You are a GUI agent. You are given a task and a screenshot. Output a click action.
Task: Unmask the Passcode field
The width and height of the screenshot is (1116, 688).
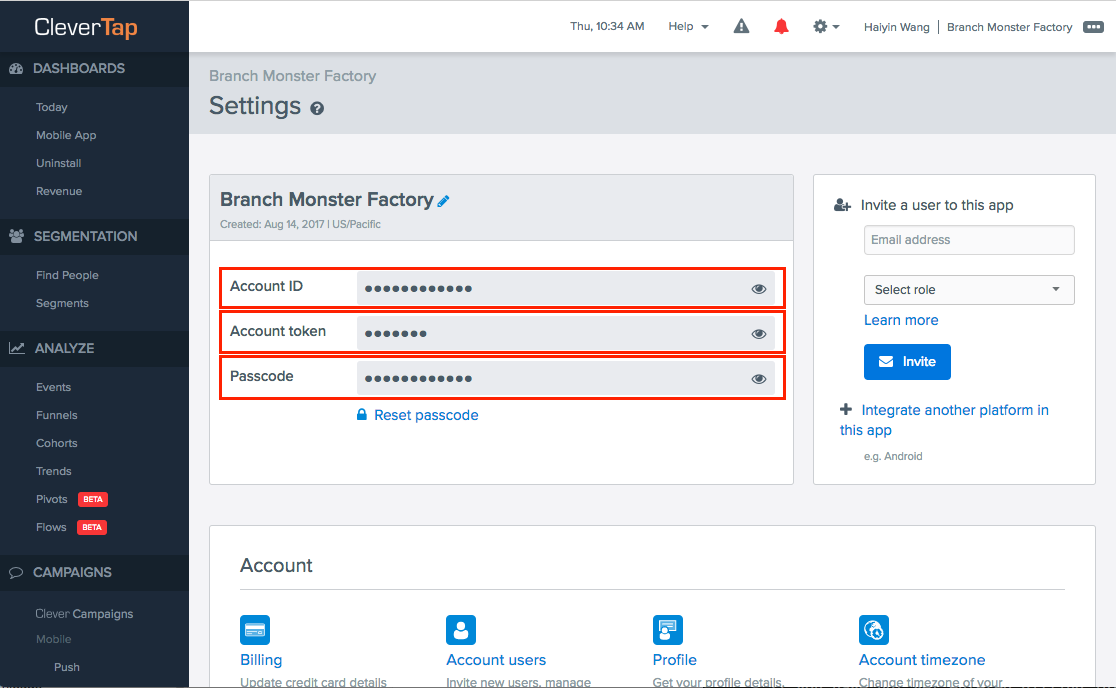pos(759,379)
